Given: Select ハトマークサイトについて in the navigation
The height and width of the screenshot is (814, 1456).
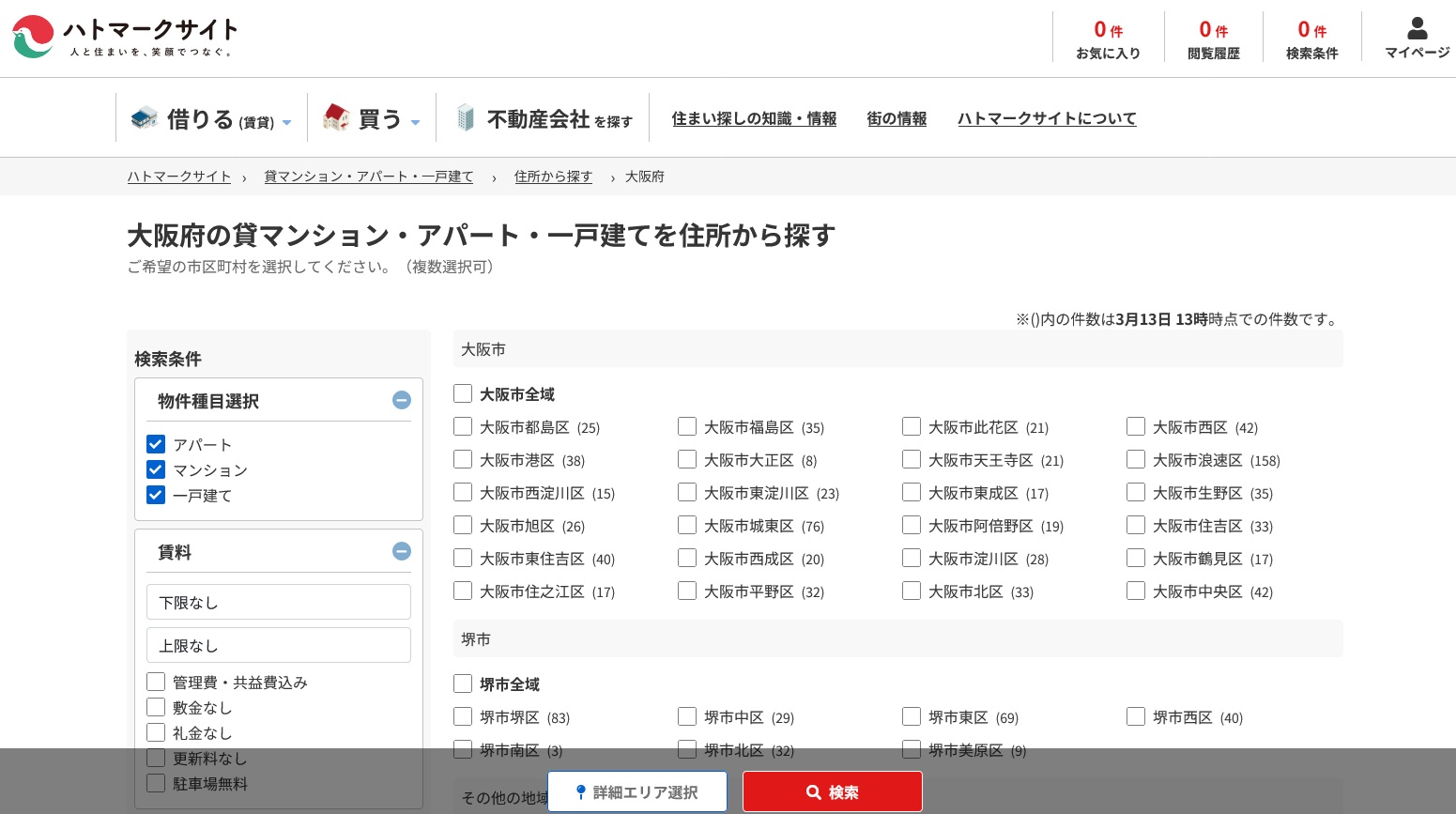Looking at the screenshot, I should coord(1047,118).
